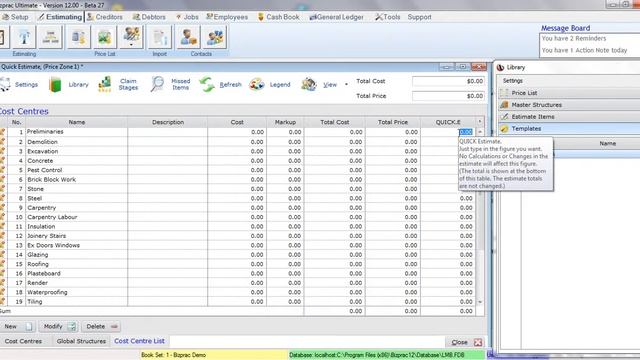Click the edit icon beside Steel

tap(2, 198)
